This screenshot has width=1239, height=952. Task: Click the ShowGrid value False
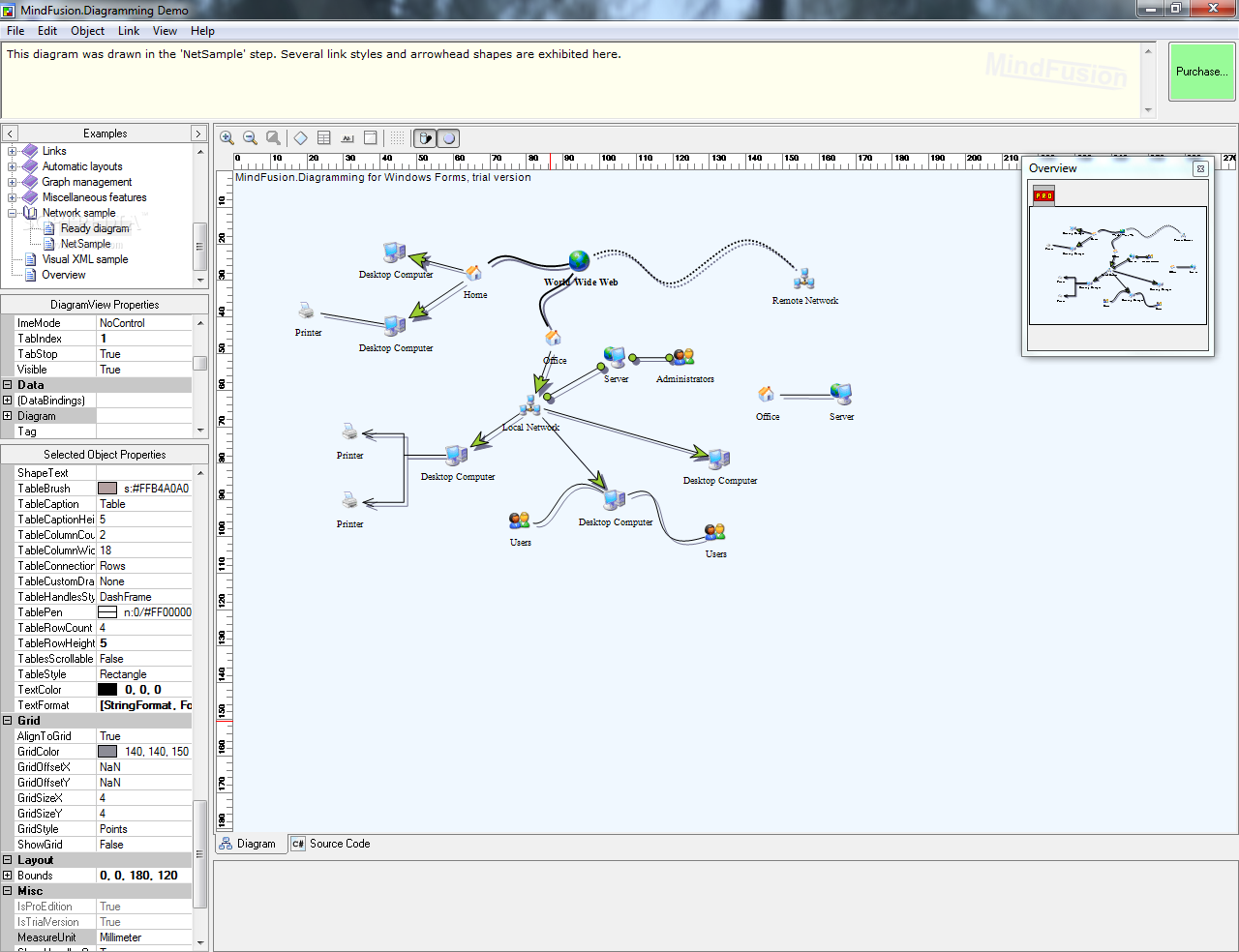[111, 845]
